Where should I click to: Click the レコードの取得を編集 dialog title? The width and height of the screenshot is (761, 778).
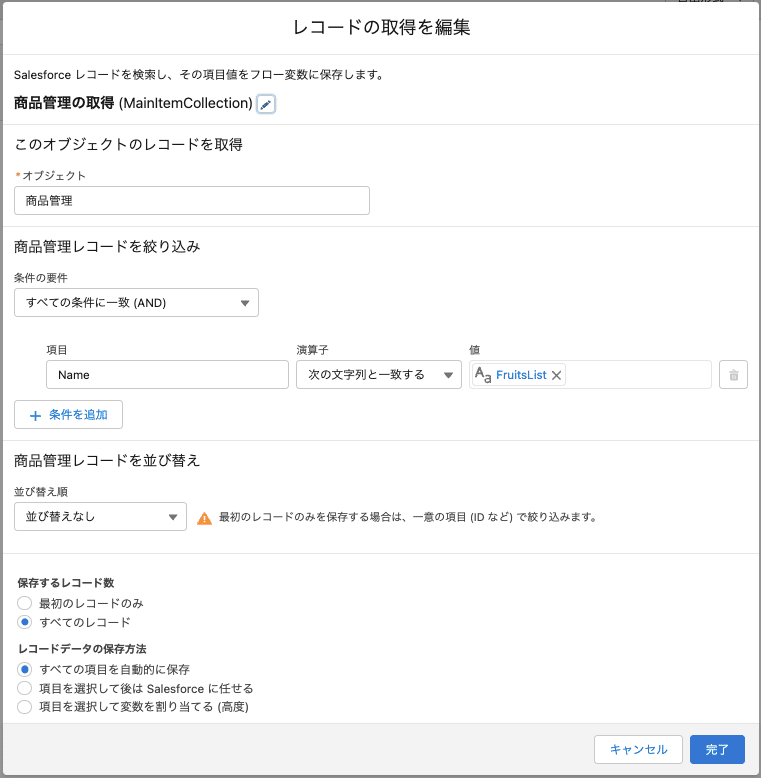(x=381, y=27)
